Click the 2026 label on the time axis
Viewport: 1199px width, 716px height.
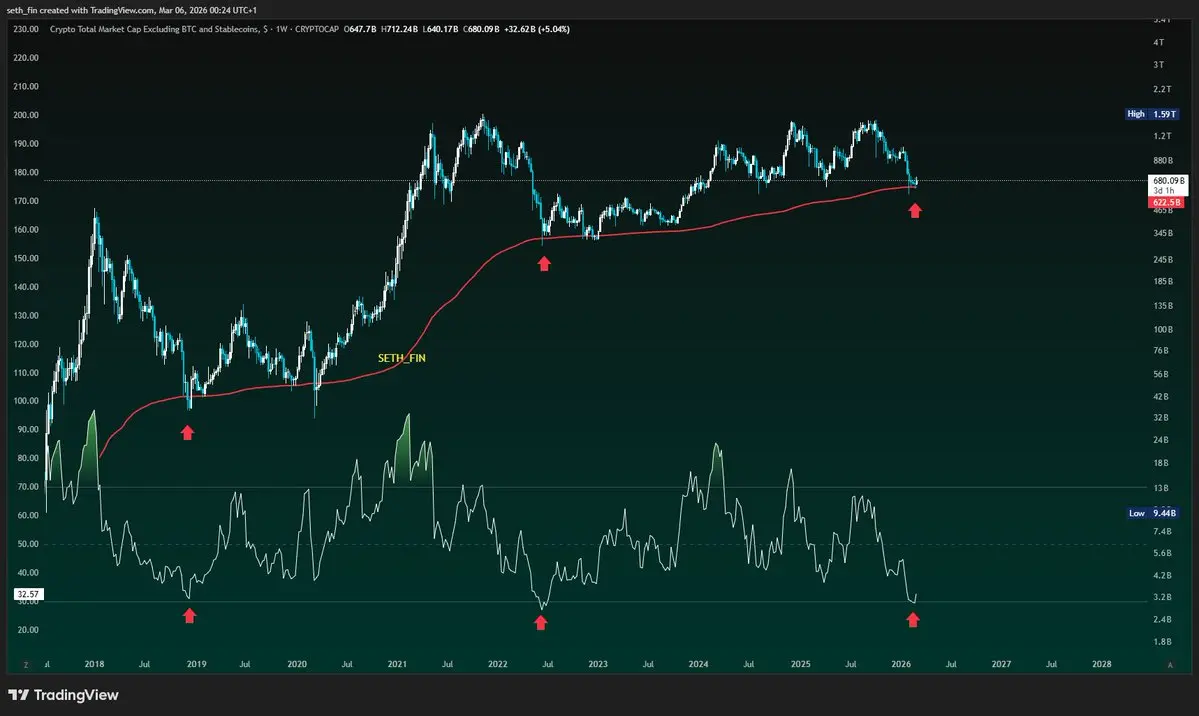point(901,664)
